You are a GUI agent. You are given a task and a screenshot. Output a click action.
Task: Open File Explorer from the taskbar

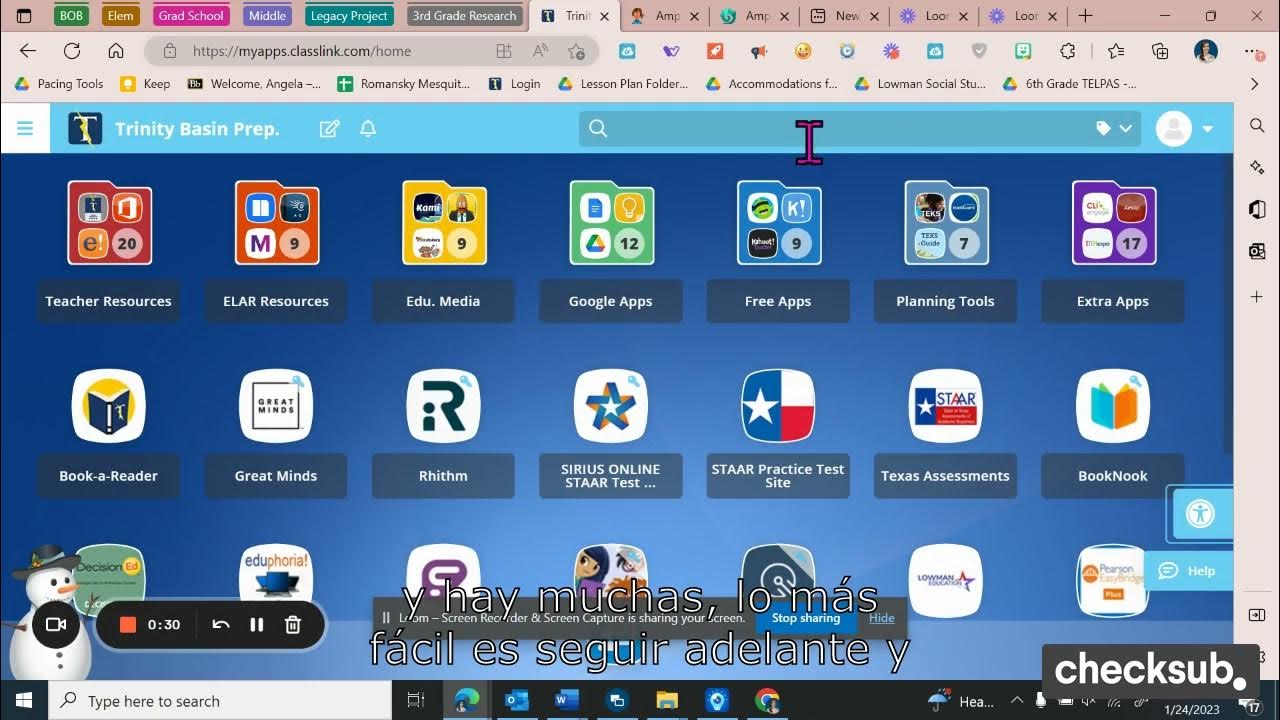point(667,700)
